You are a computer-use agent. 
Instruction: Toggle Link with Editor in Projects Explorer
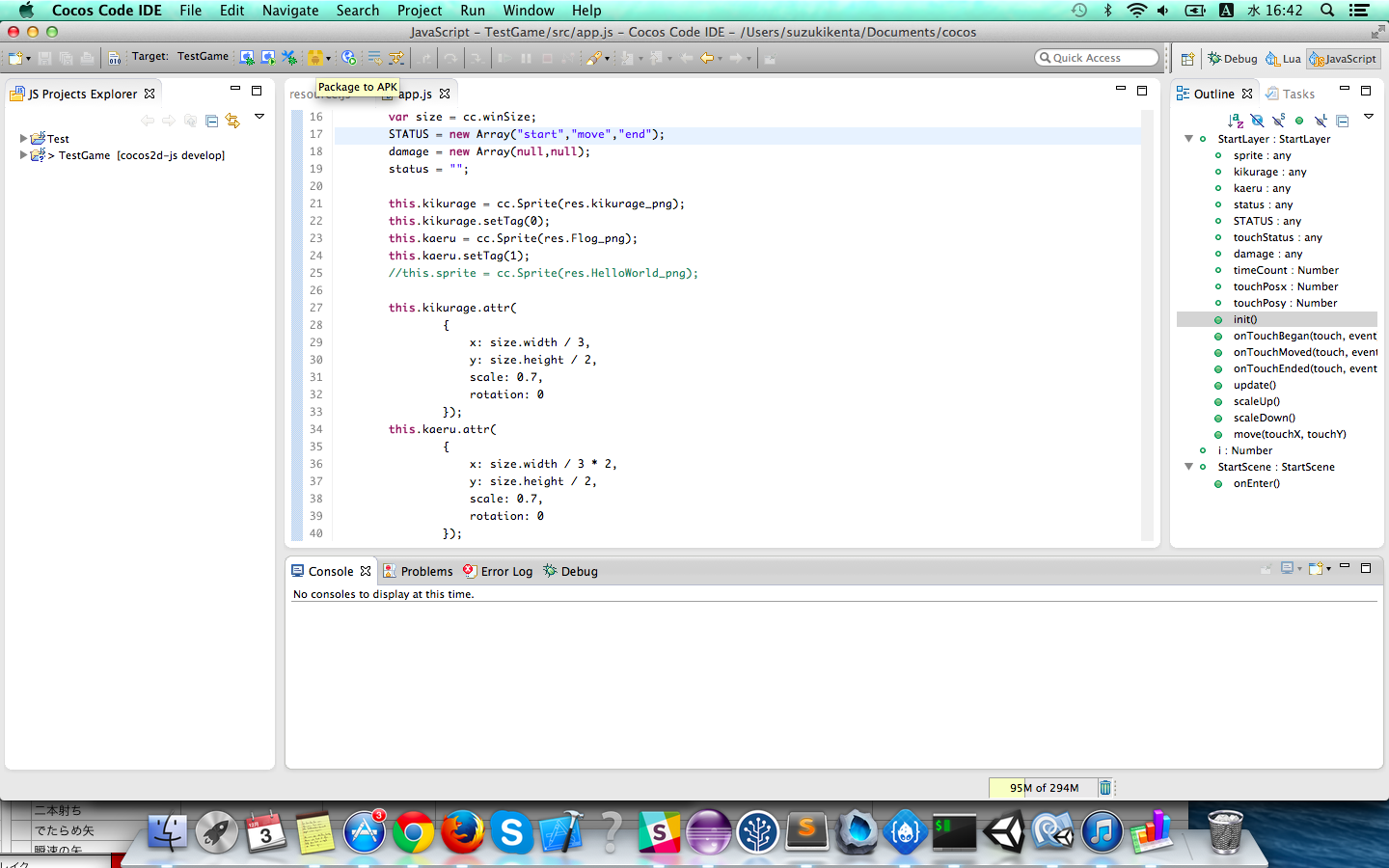[232, 121]
